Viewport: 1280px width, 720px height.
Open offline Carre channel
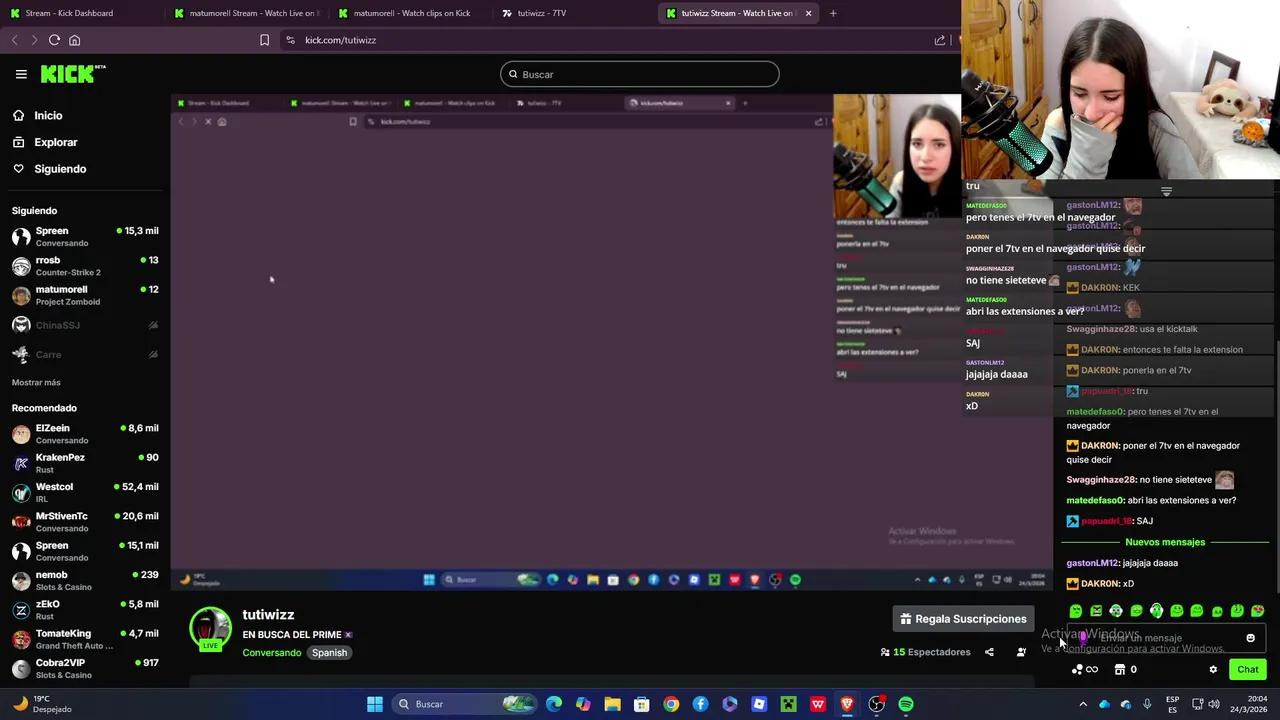point(85,354)
